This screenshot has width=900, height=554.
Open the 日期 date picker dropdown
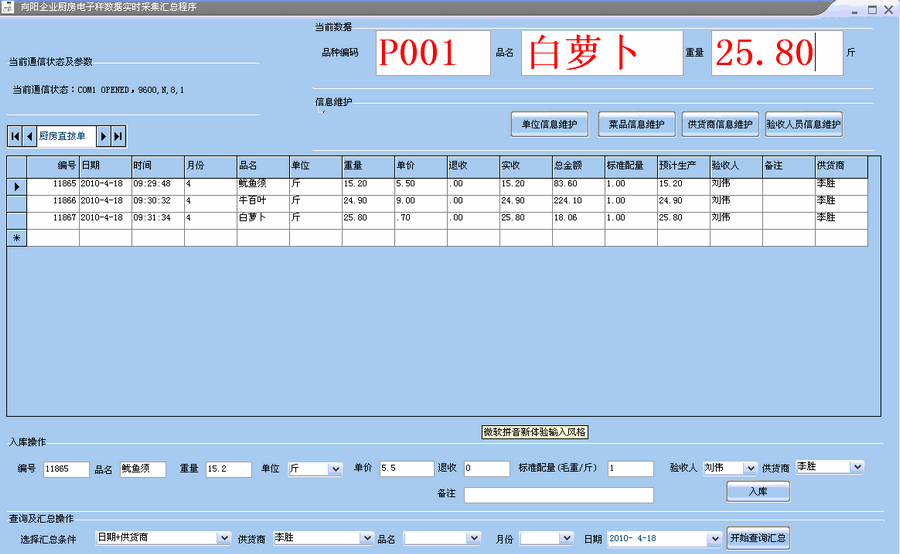pos(714,538)
